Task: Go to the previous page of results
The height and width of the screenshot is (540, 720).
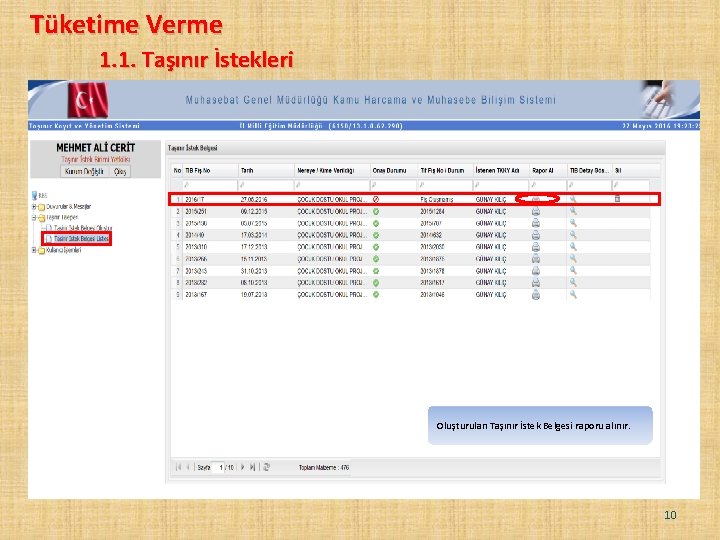Action: [188, 467]
